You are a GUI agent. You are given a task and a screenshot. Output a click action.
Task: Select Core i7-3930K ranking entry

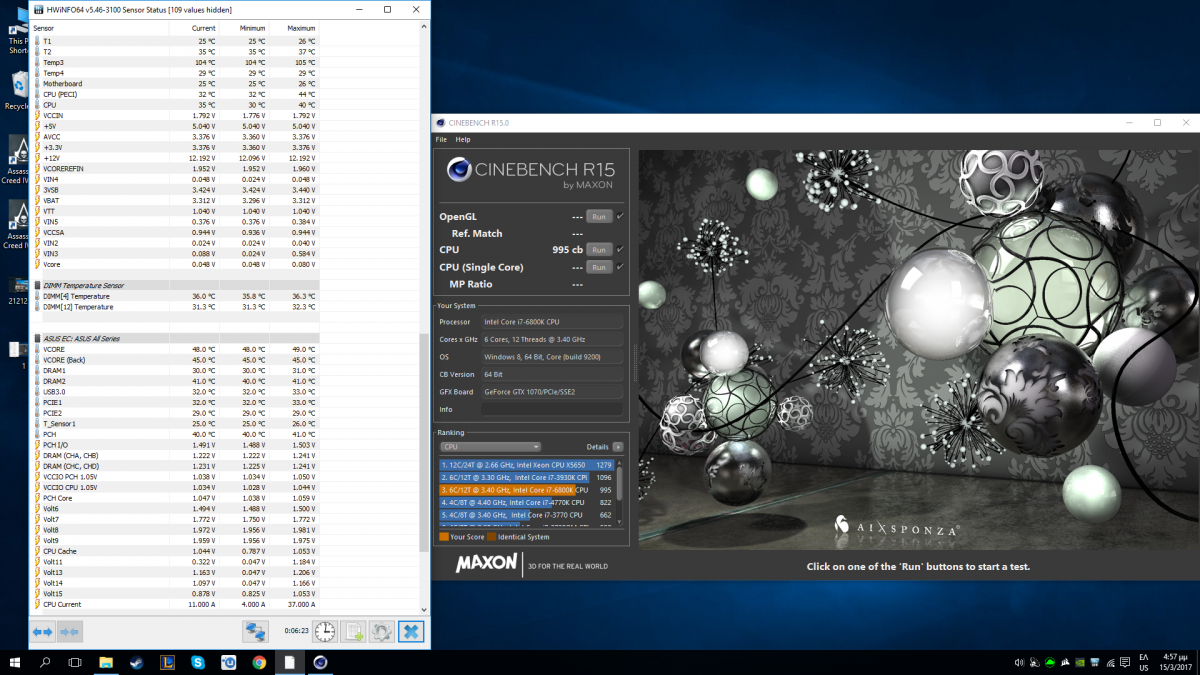point(527,477)
